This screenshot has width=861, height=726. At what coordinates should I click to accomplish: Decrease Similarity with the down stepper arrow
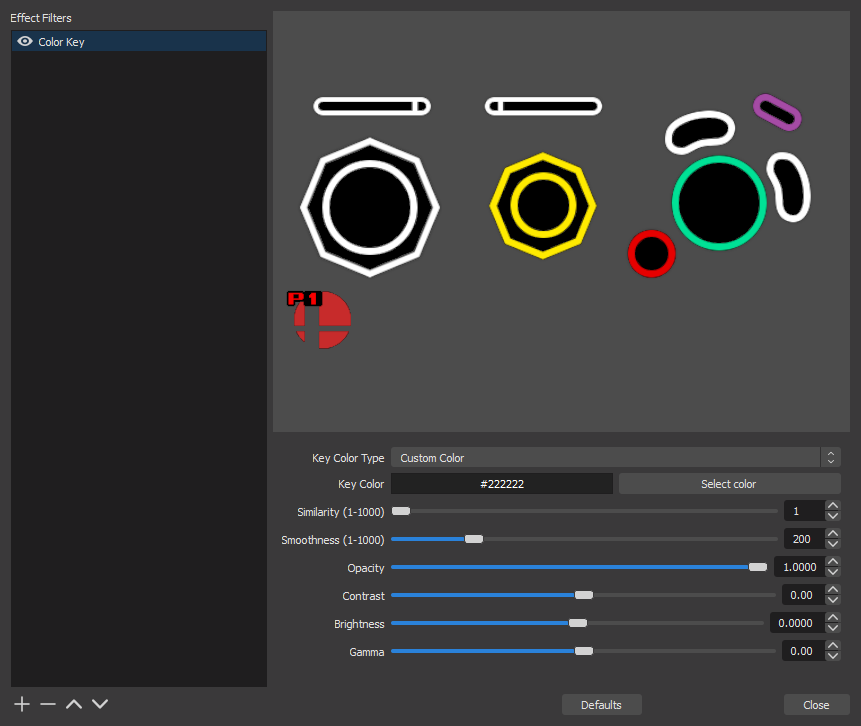point(832,516)
